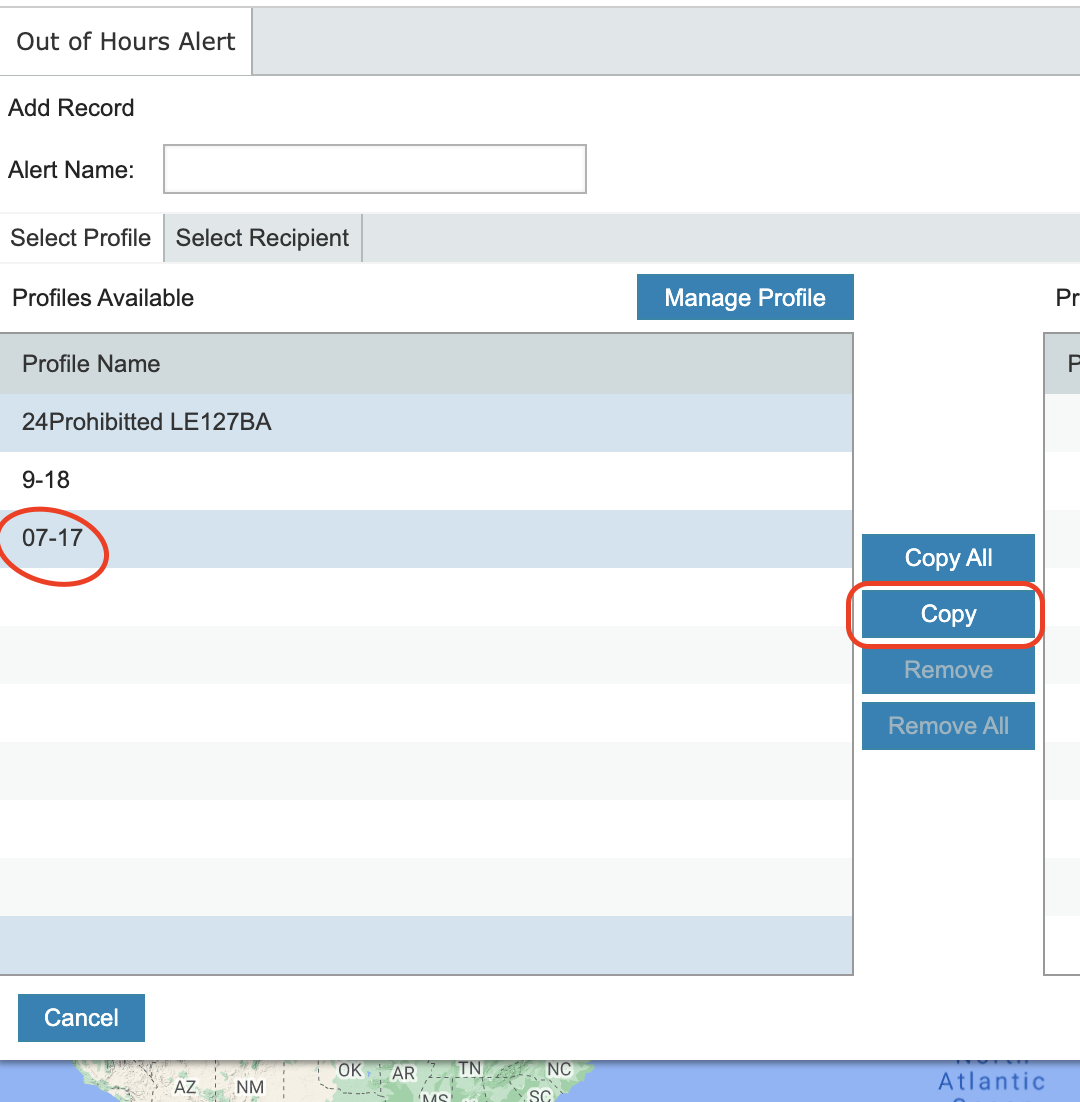Click the NM state label on the map
1080x1102 pixels.
coord(250,1087)
